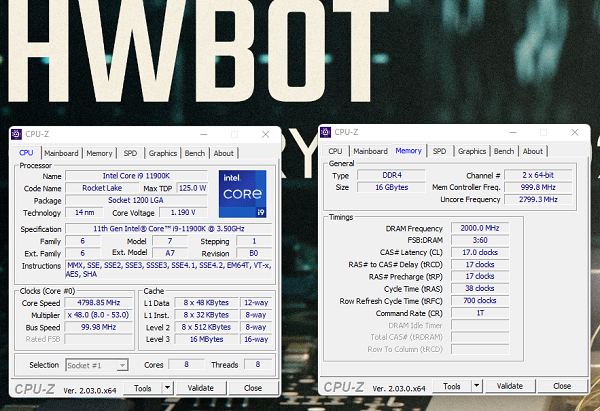The width and height of the screenshot is (600, 411).
Task: Click the CPU-Z app icon in right window title bar
Action: pos(326,132)
